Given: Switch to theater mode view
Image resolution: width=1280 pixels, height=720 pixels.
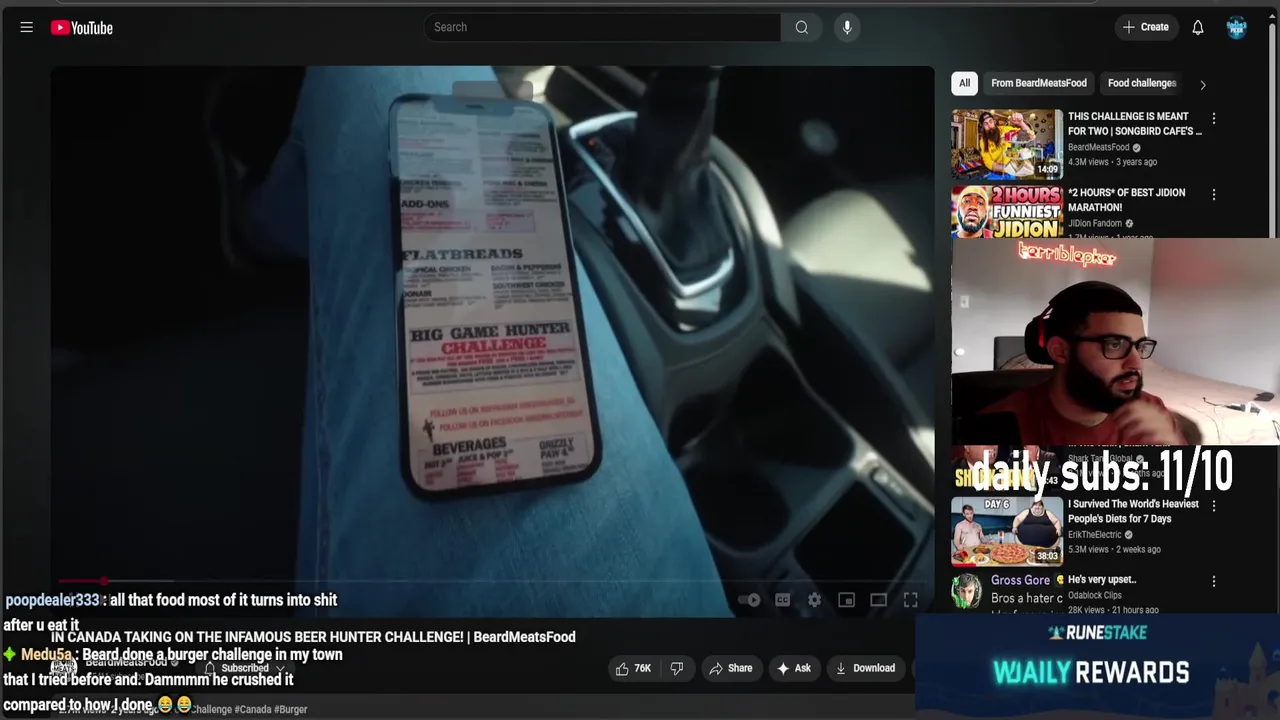Looking at the screenshot, I should click(878, 600).
